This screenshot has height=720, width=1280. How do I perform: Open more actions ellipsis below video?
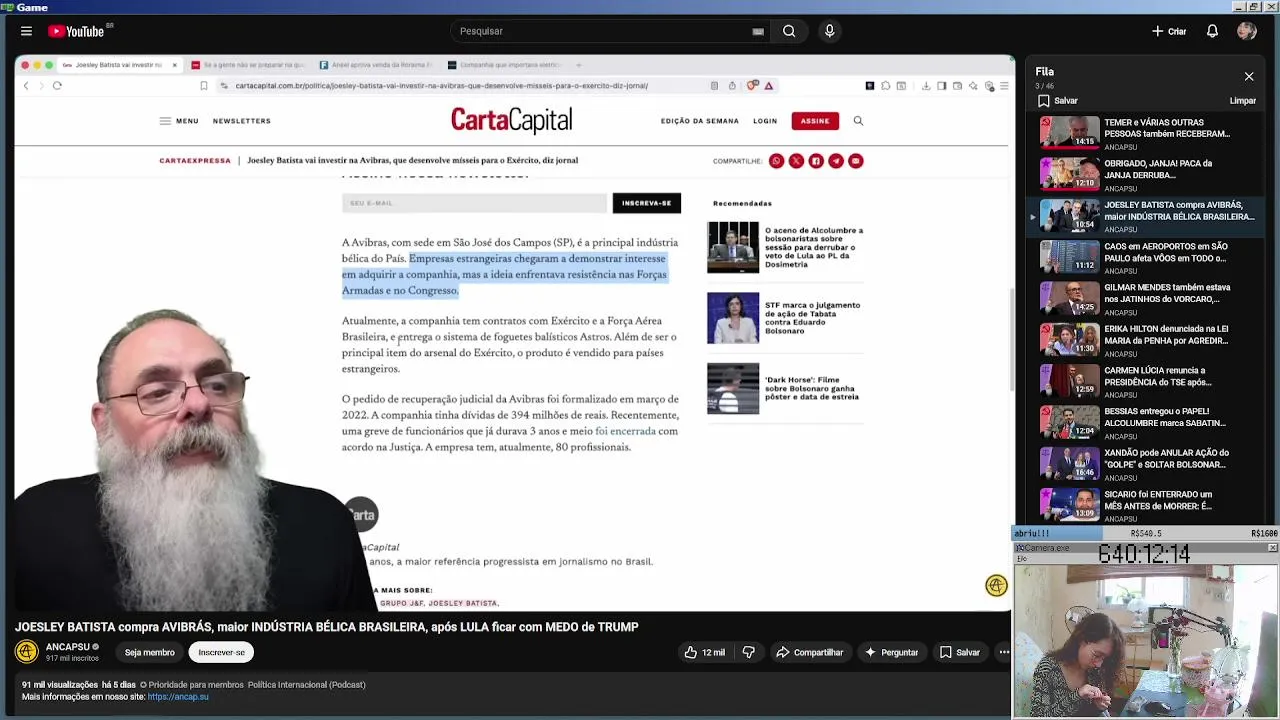1003,652
